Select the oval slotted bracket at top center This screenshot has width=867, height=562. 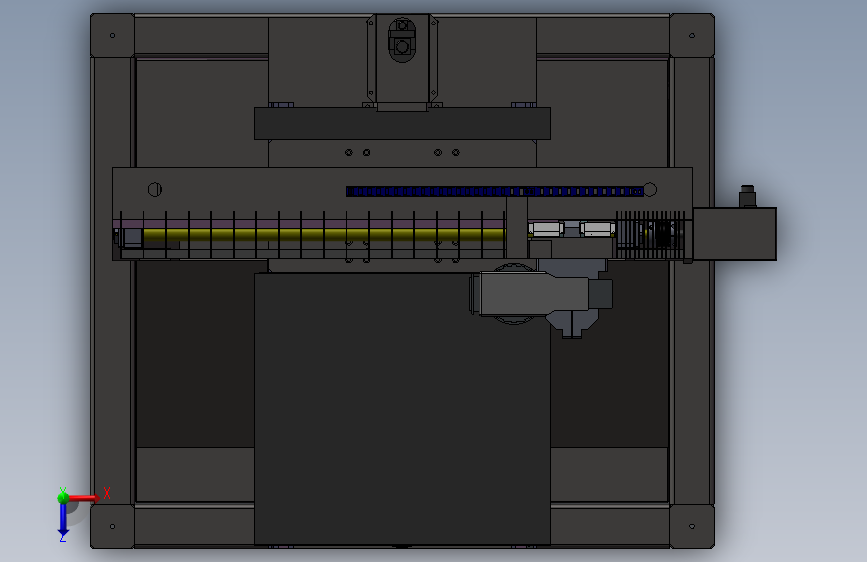402,40
